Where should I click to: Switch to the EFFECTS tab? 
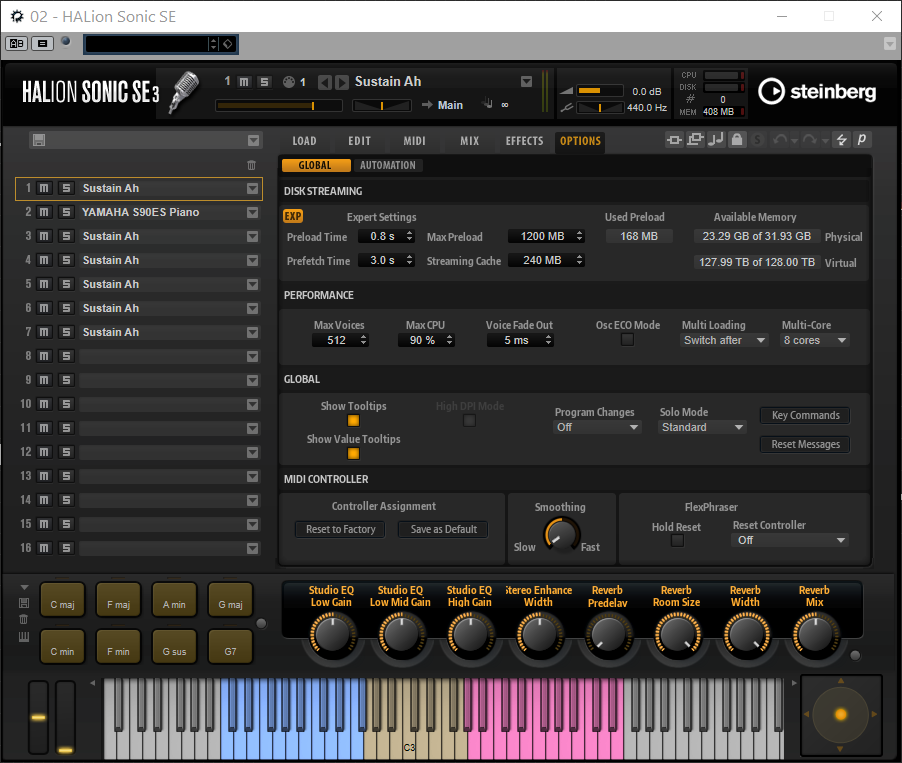524,141
